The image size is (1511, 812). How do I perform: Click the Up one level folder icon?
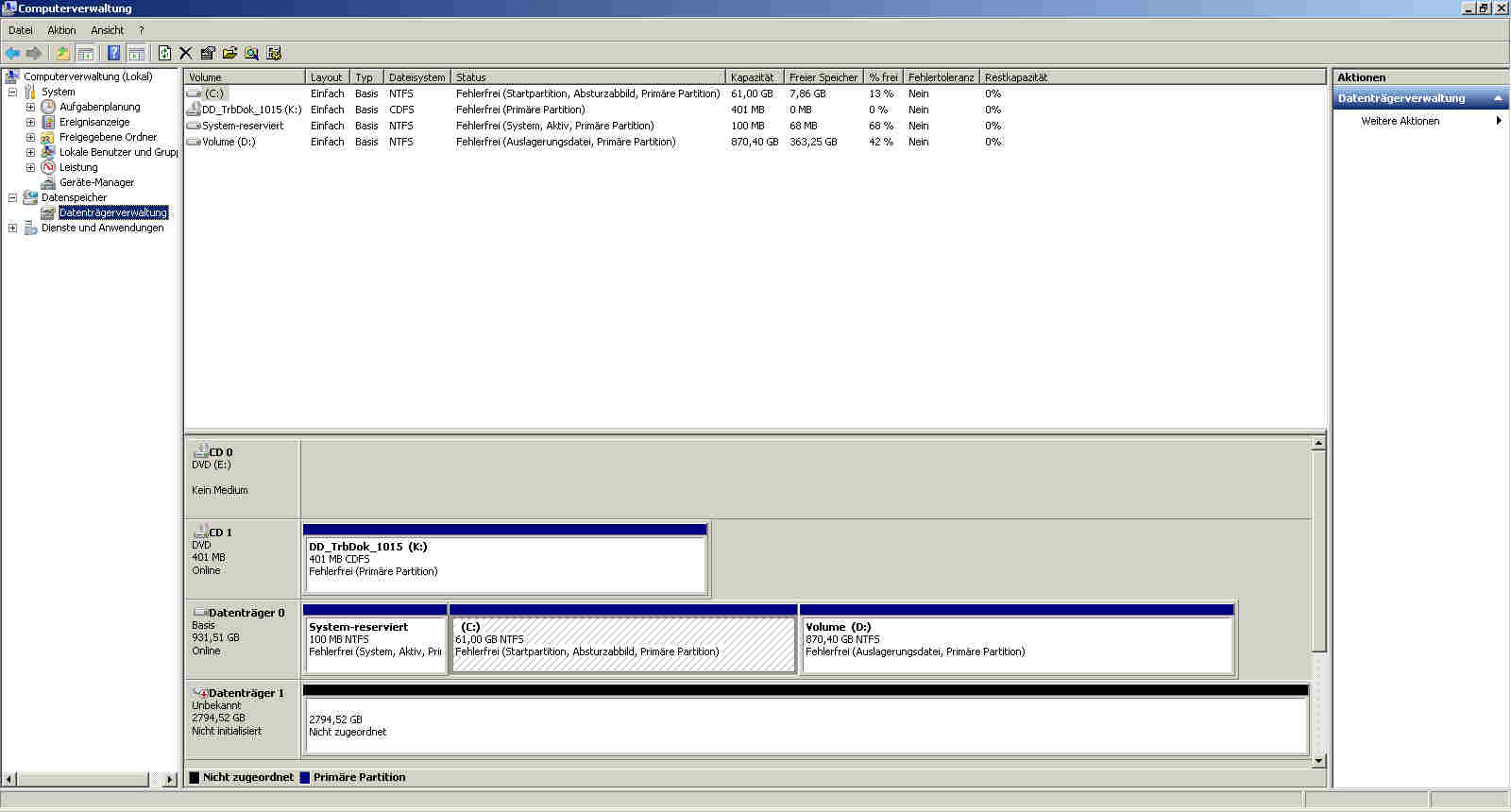[x=63, y=53]
